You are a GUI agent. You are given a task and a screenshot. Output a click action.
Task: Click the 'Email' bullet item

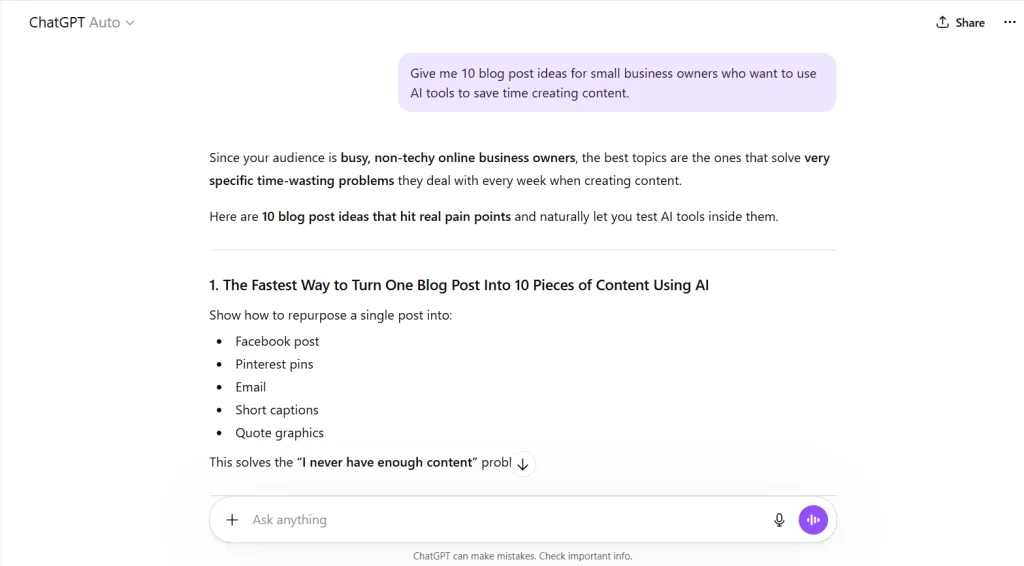pyautogui.click(x=251, y=387)
